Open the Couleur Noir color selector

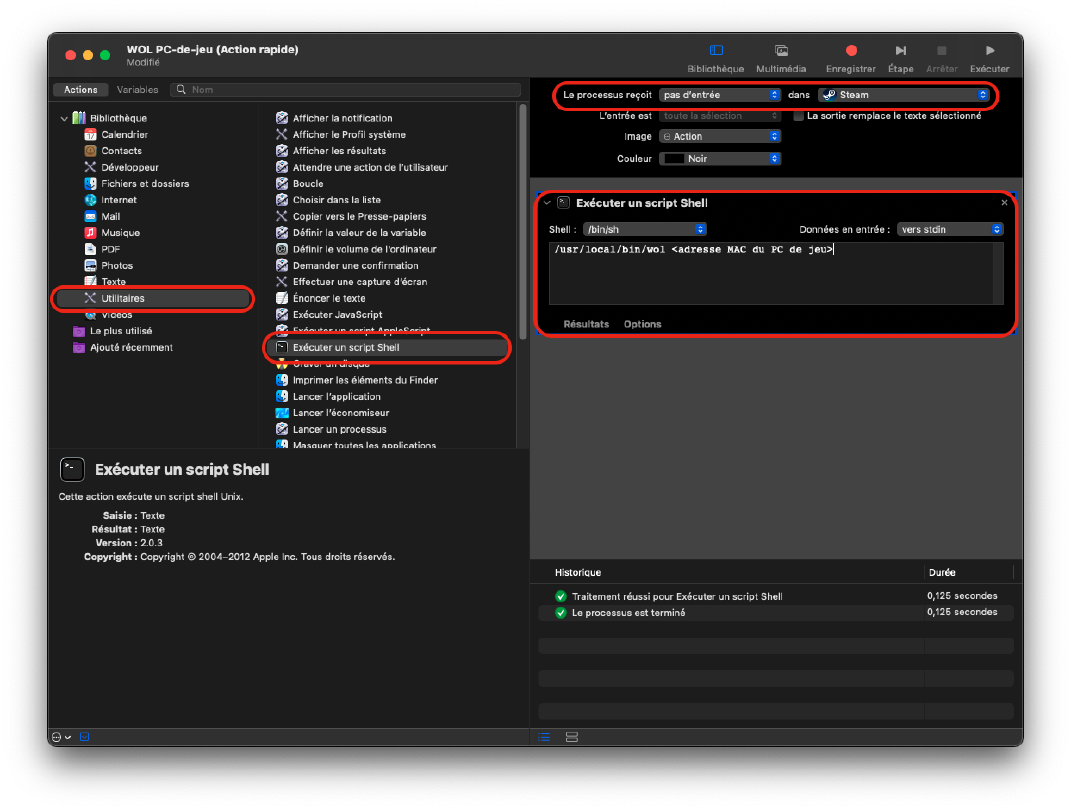(x=720, y=158)
